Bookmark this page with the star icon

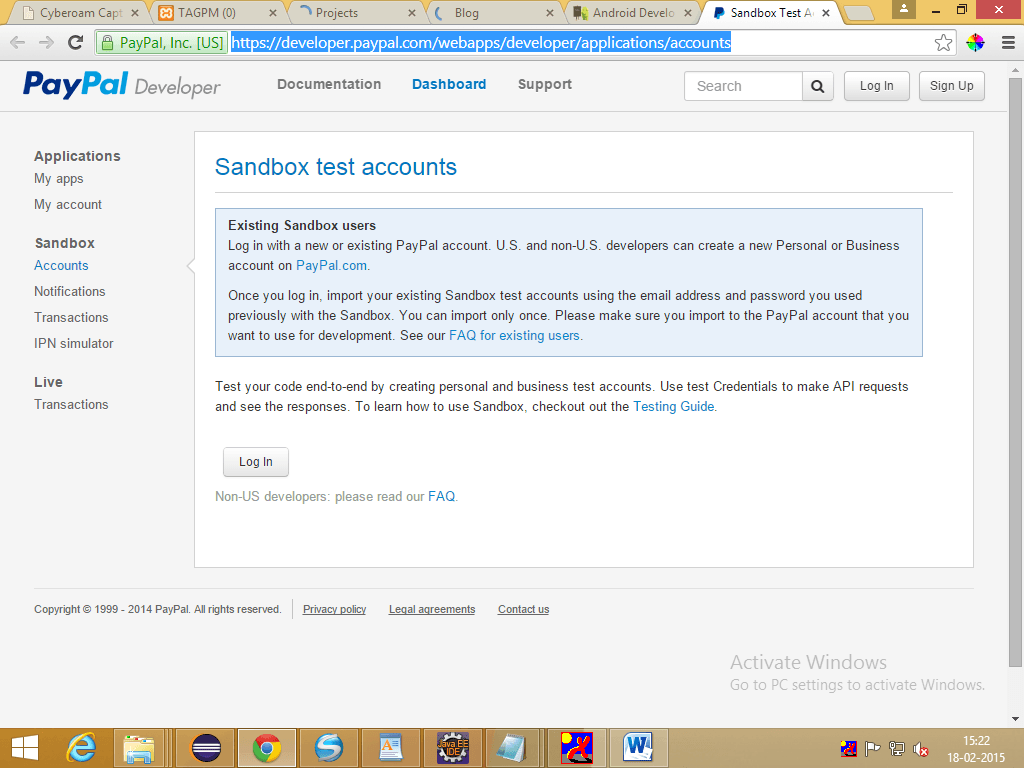click(x=943, y=42)
